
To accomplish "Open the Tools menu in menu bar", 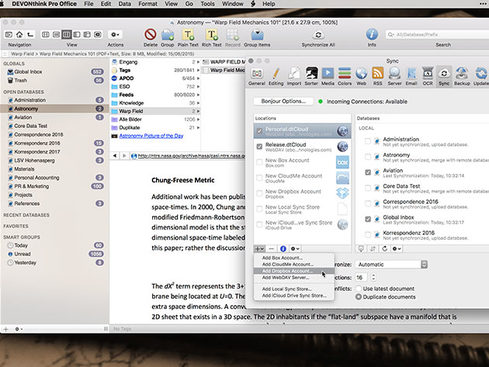I will coord(207,4).
